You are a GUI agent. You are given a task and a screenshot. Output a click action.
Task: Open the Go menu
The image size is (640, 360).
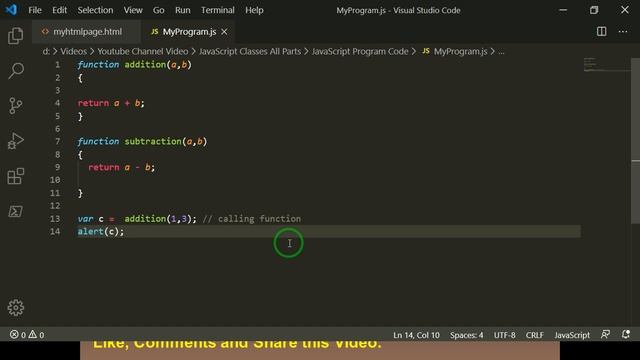click(x=158, y=10)
